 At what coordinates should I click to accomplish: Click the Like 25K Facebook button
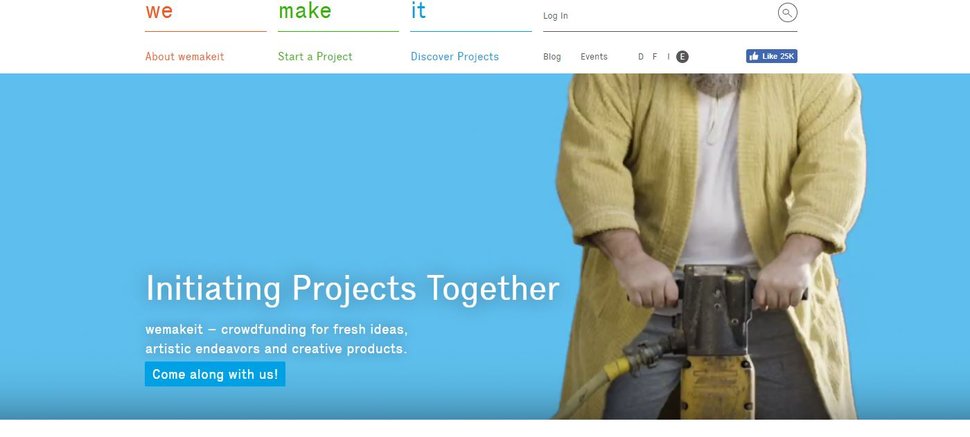[x=771, y=56]
